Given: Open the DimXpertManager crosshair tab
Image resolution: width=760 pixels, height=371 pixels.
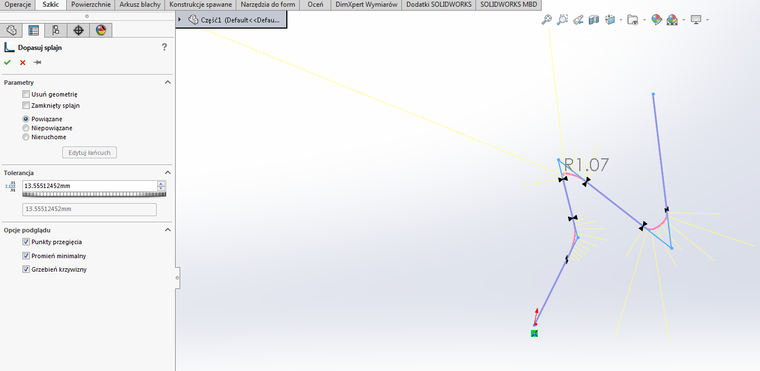Looking at the screenshot, I should [x=78, y=31].
